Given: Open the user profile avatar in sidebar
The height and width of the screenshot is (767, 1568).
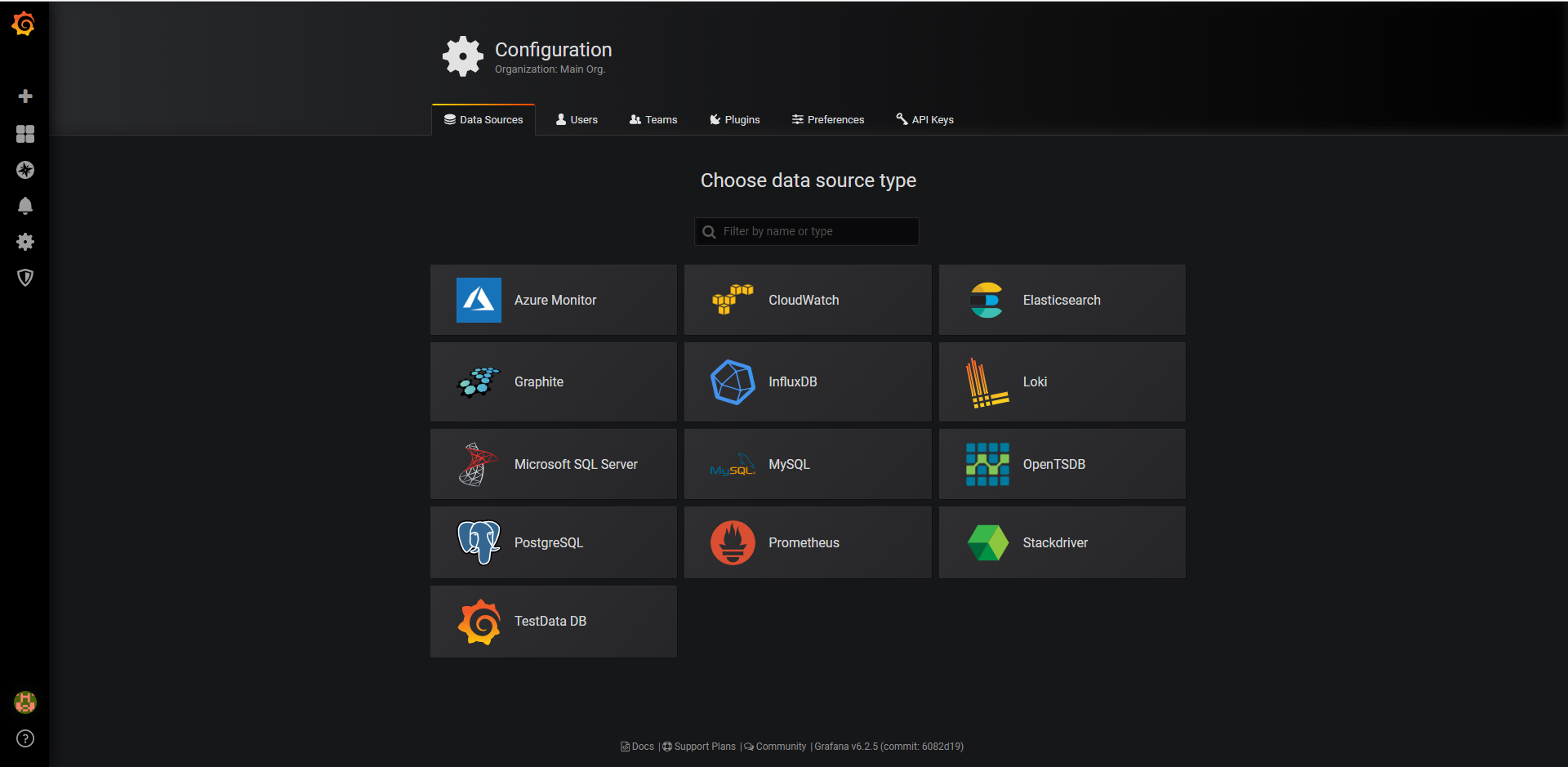Looking at the screenshot, I should (25, 702).
